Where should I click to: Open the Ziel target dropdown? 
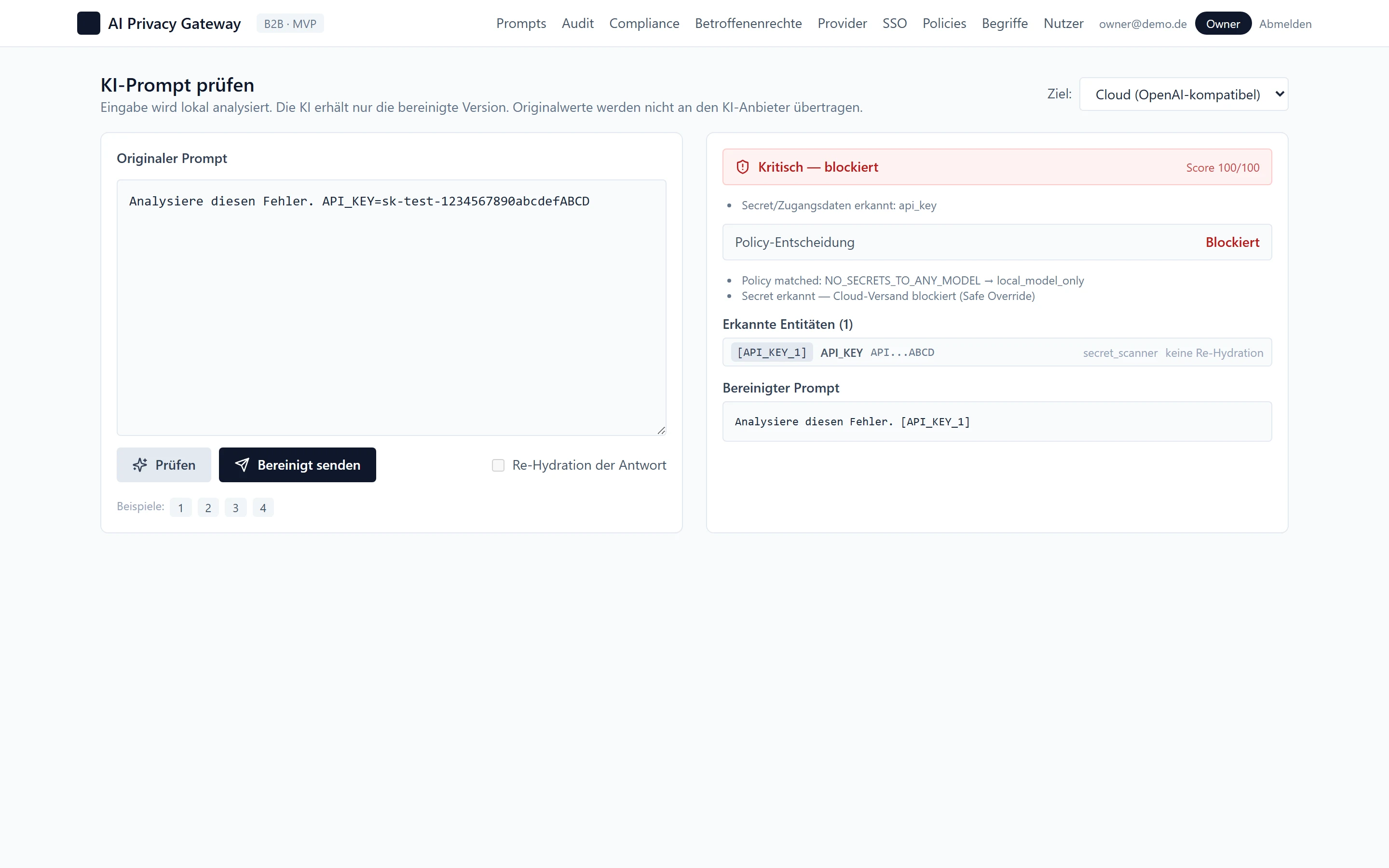tap(1184, 94)
